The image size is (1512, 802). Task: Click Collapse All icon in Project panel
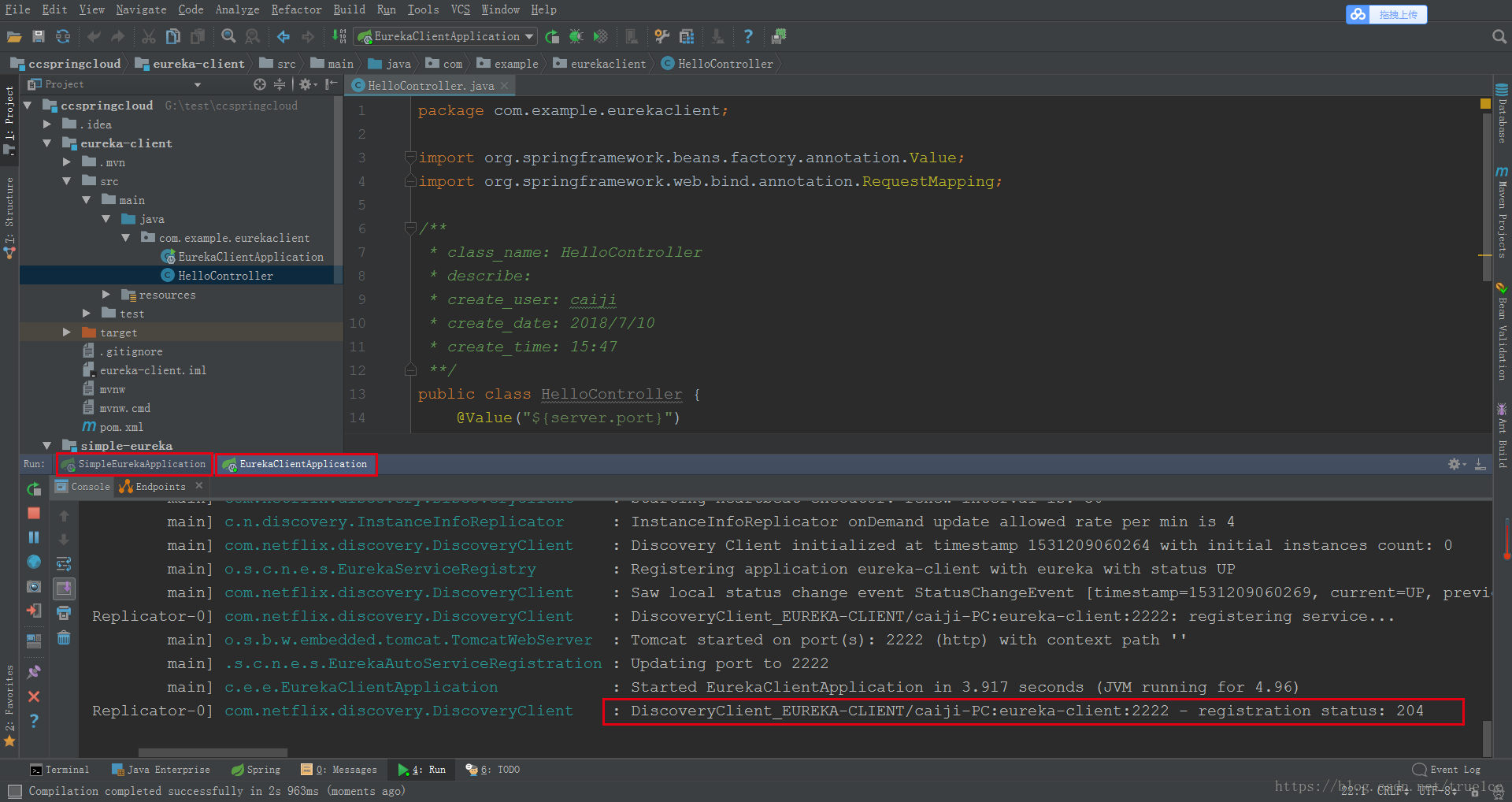pyautogui.click(x=280, y=84)
